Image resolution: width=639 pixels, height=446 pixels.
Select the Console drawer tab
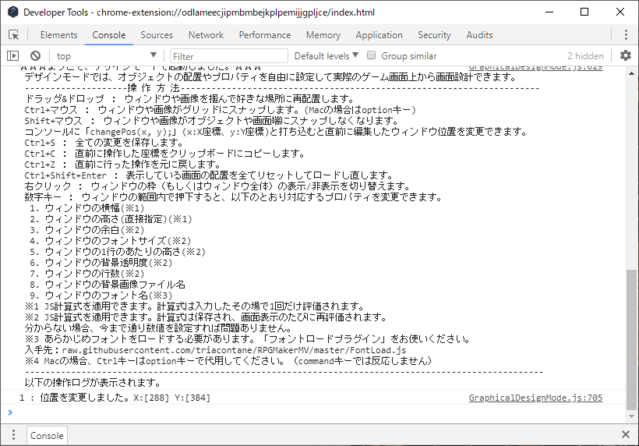pyautogui.click(x=47, y=435)
